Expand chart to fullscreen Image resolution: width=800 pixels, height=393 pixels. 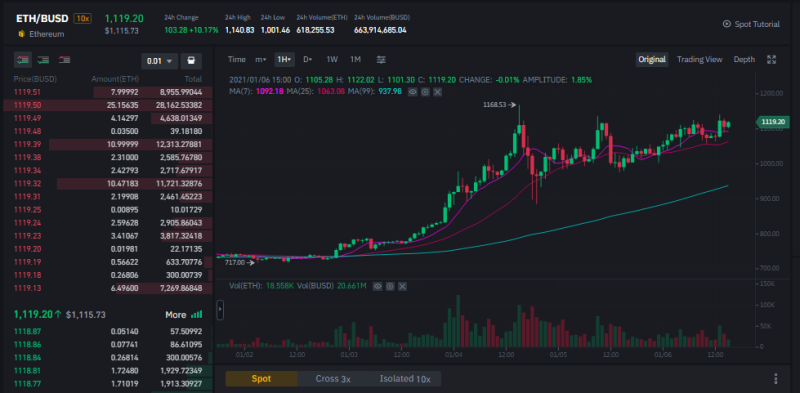[771, 60]
